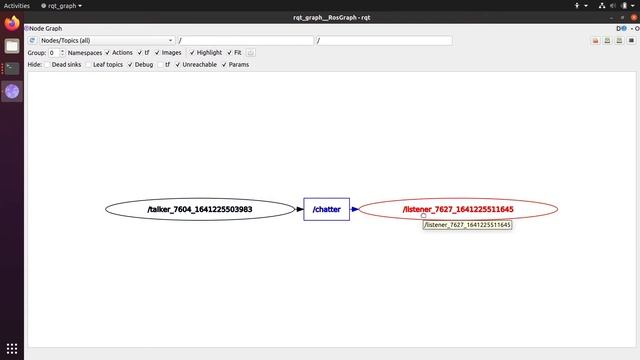Show Applications grid

pyautogui.click(x=12, y=349)
